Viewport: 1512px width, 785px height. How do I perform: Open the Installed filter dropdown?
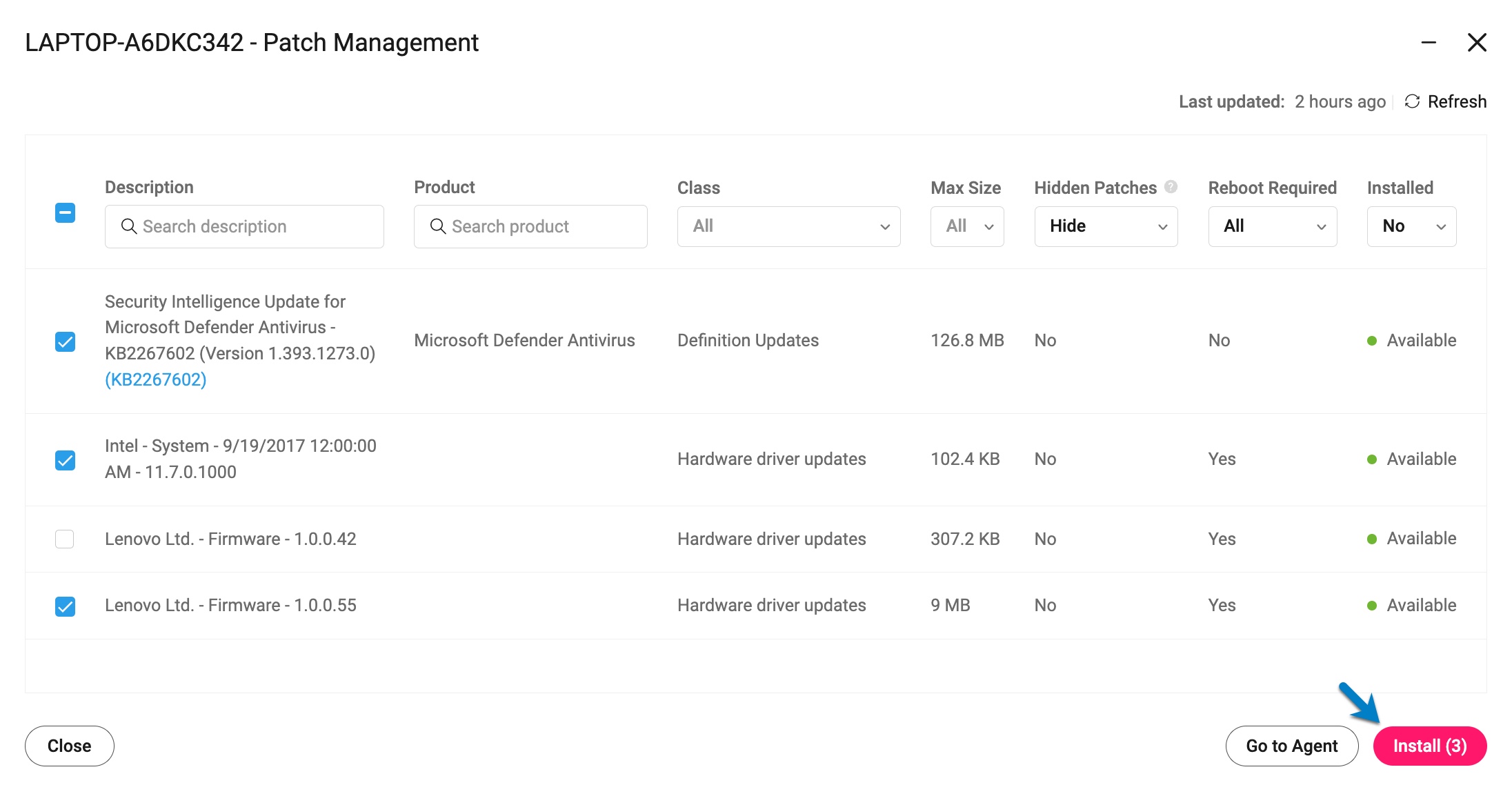click(x=1411, y=226)
